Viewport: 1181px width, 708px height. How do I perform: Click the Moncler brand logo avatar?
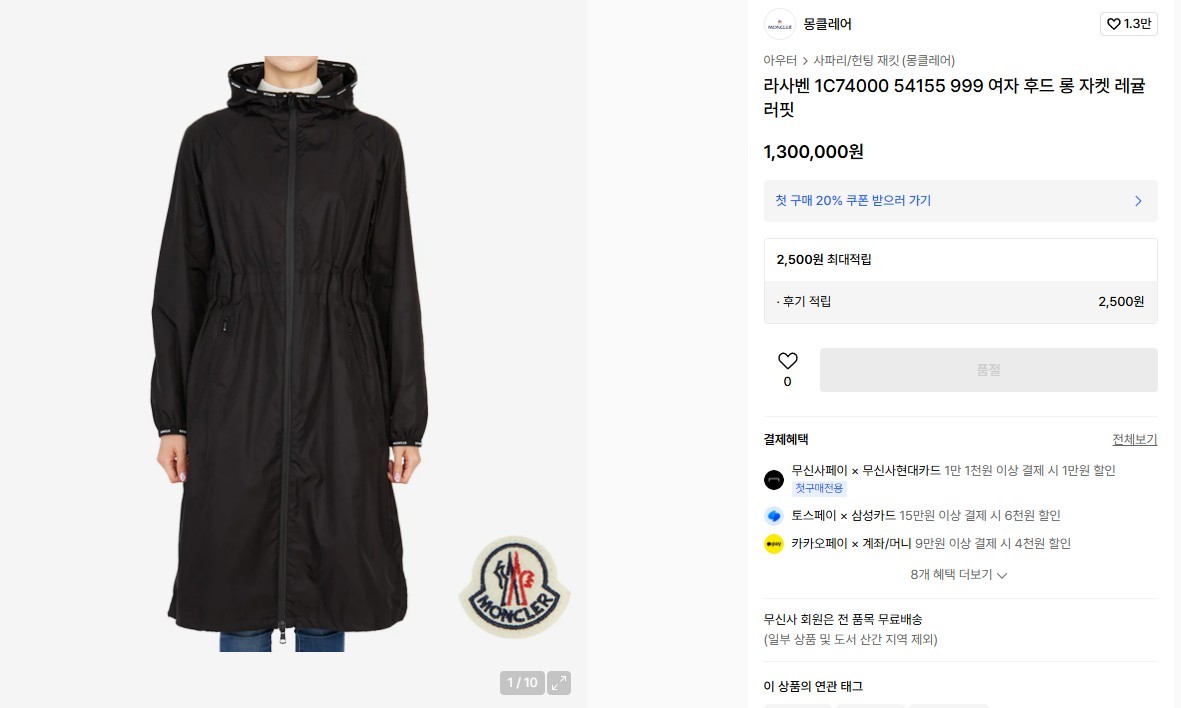pos(780,24)
